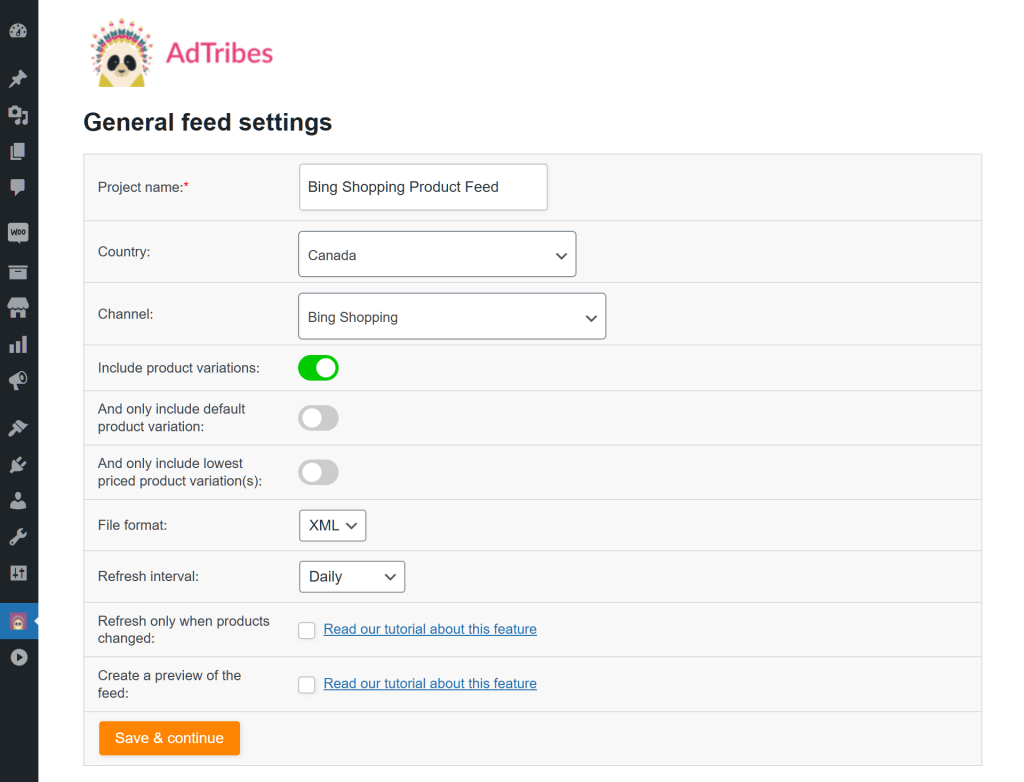Open the Pages sidebar icon
The width and height of the screenshot is (1024, 782).
tap(18, 152)
